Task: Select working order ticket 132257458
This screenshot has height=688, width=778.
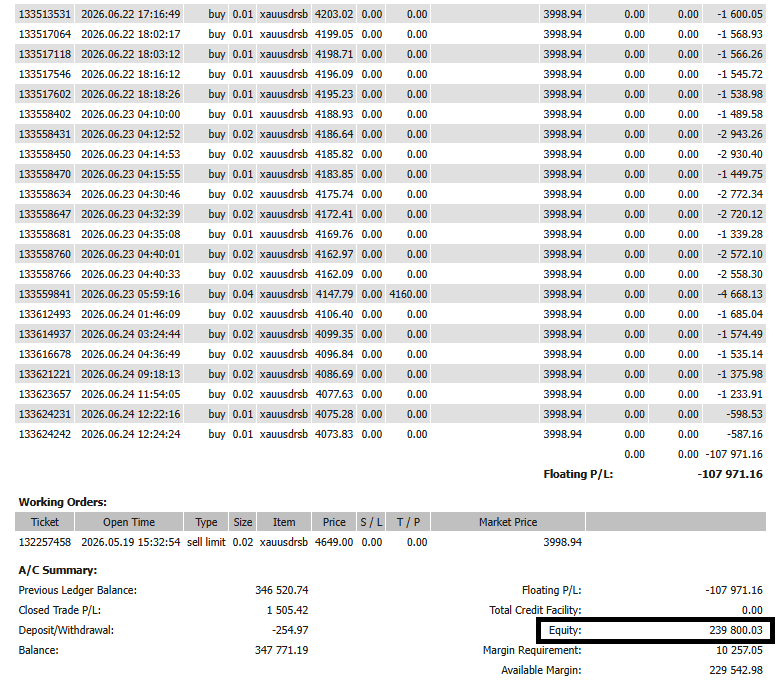Action: click(x=45, y=542)
